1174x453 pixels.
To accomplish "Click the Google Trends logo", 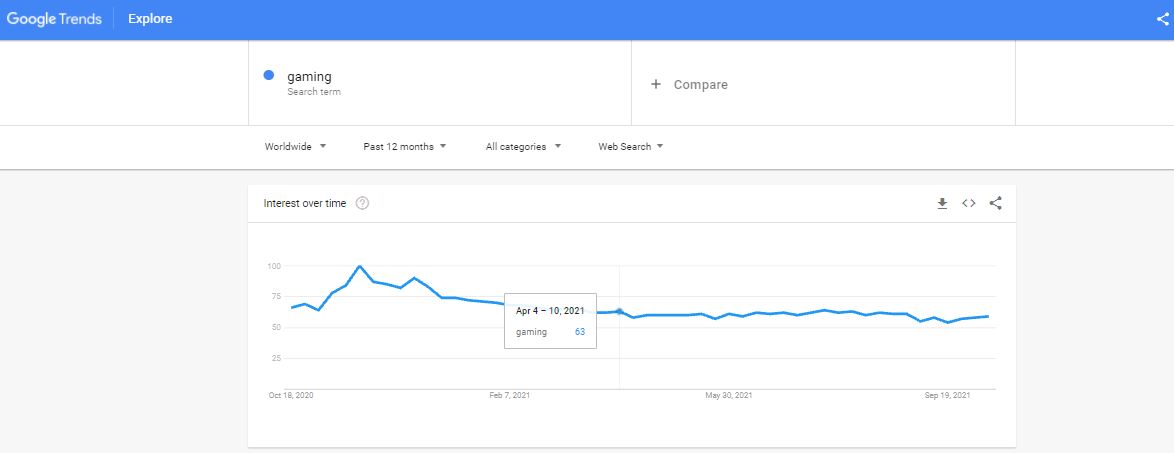I will pyautogui.click(x=54, y=19).
